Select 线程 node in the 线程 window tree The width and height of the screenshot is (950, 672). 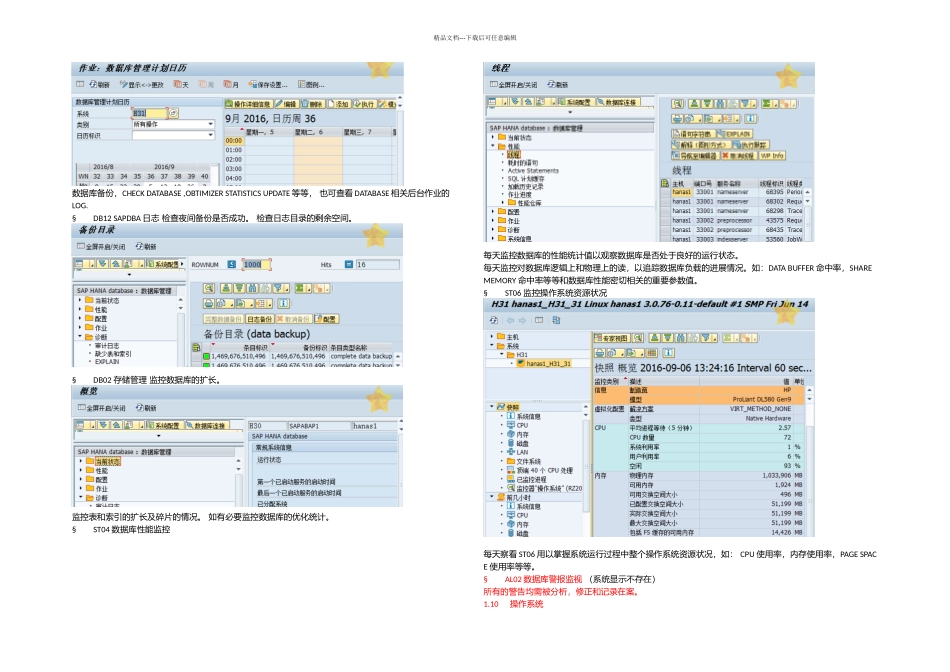(x=513, y=155)
